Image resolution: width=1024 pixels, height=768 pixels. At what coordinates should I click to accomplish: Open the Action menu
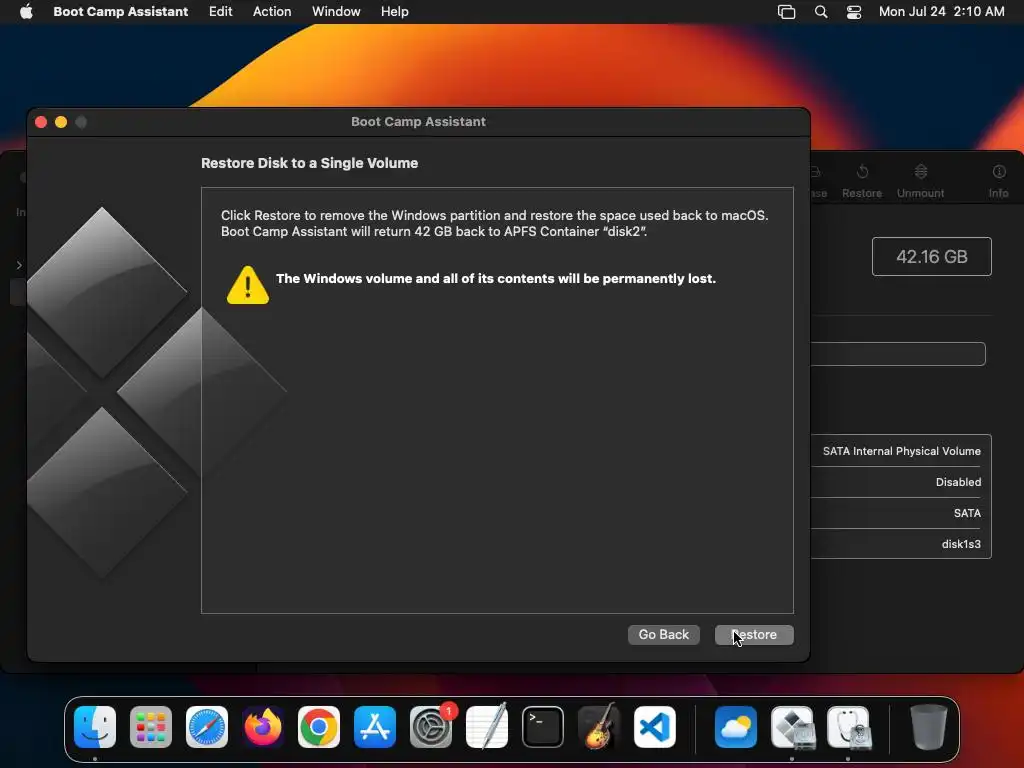tap(272, 12)
